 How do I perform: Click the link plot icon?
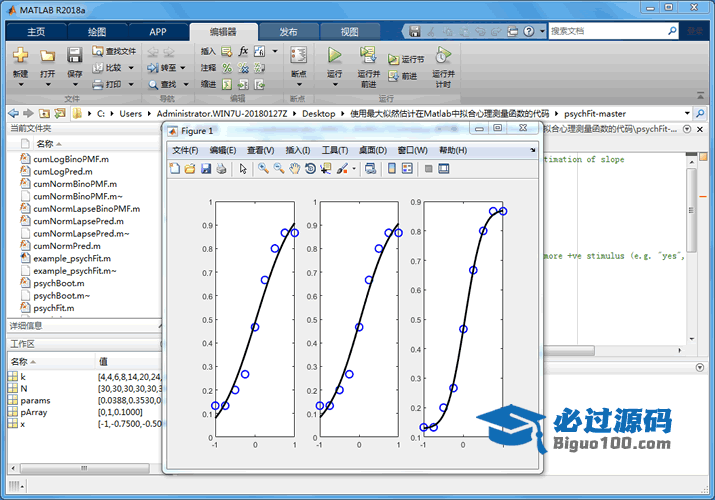pos(371,169)
